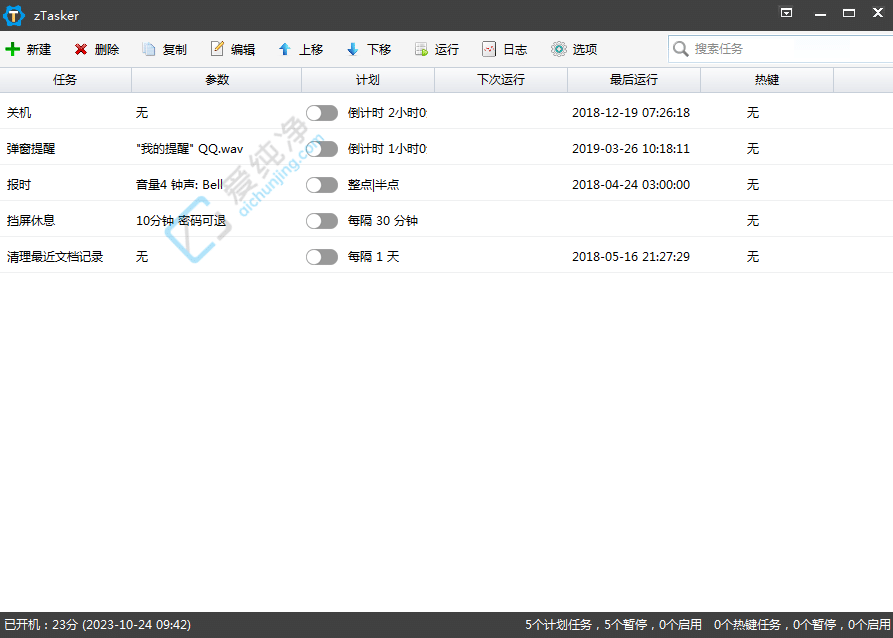893x638 pixels.
Task: Click the 新建 button label
Action: click(x=39, y=50)
